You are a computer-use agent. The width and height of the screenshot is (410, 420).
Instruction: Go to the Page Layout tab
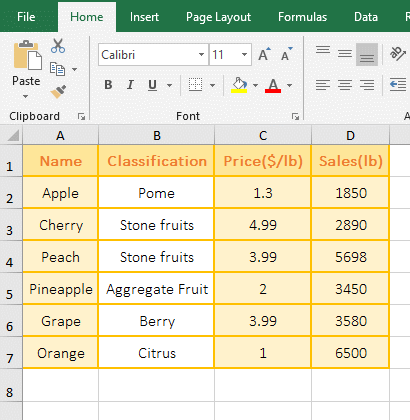pos(218,17)
